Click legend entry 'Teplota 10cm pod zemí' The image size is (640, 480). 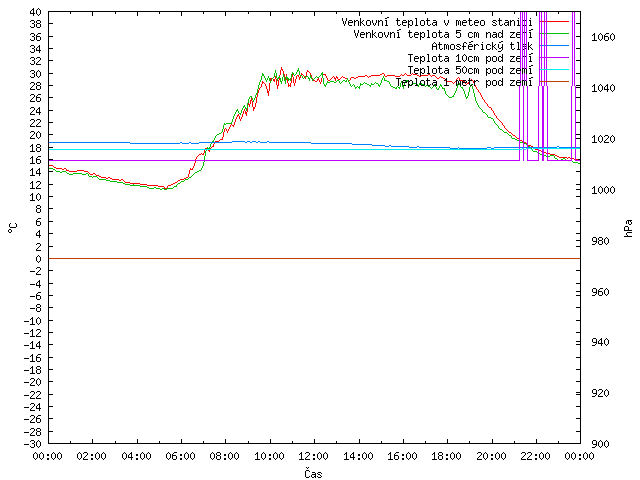pos(470,58)
